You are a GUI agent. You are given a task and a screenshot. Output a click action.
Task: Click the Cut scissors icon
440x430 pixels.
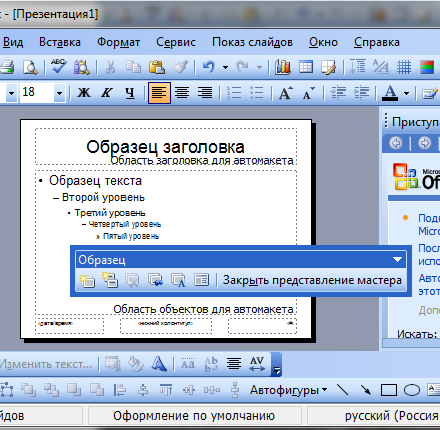pos(110,67)
